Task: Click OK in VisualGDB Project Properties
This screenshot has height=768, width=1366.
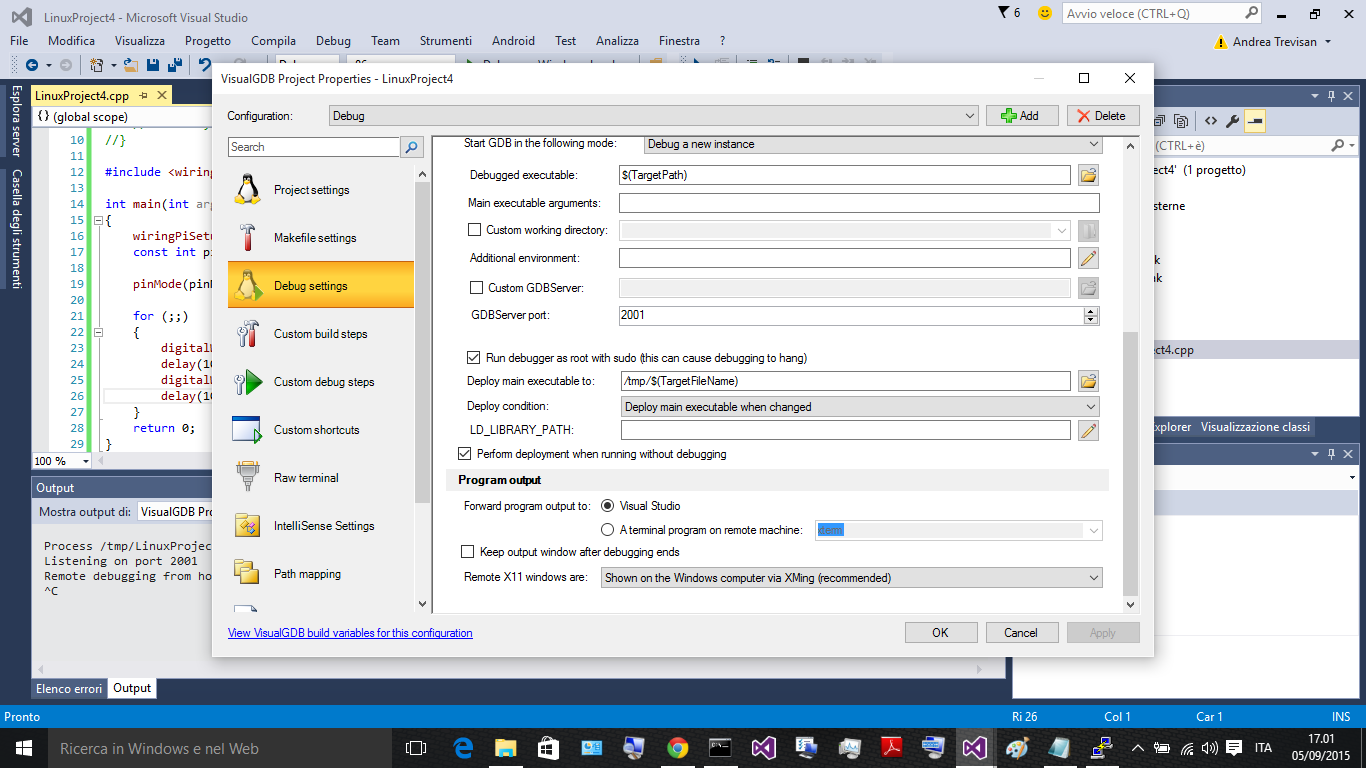Action: [941, 632]
